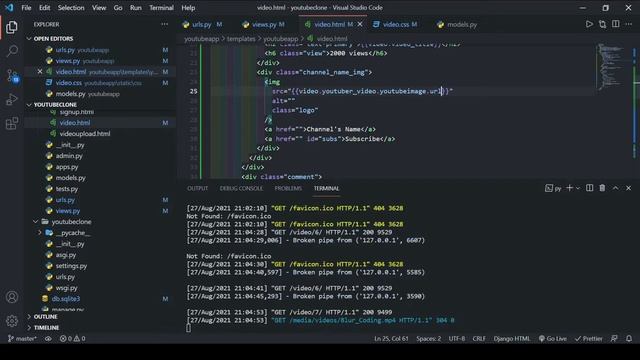The height and width of the screenshot is (360, 640).
Task: Collapse the YOUTUBECLONE folder section
Action: (x=55, y=105)
